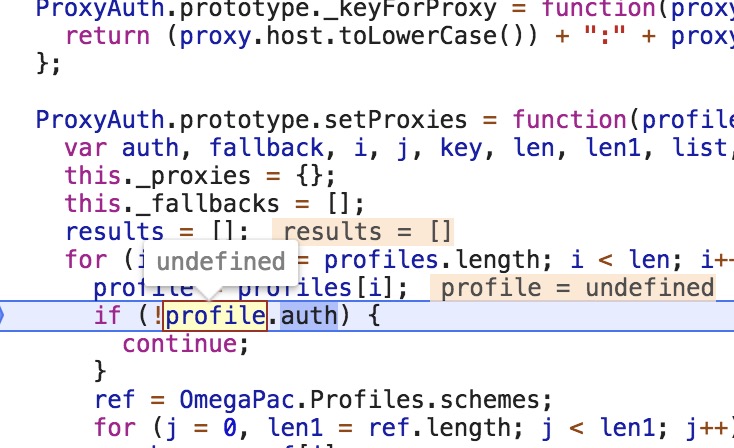Click the selected 'auth' property in if statement
This screenshot has height=448, width=734.
309,316
